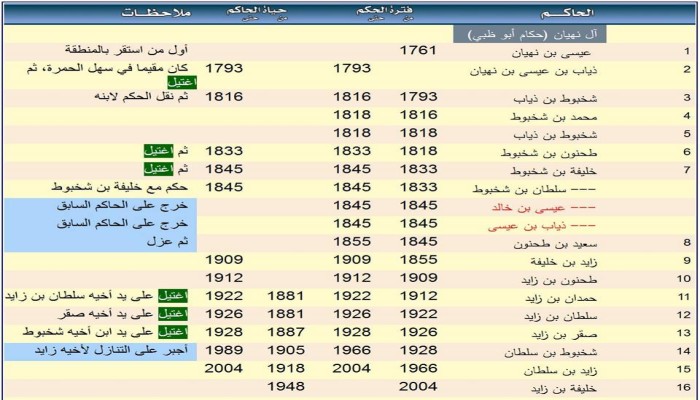
Task: Select the name "طحنون بن زايد"
Action: click(559, 280)
